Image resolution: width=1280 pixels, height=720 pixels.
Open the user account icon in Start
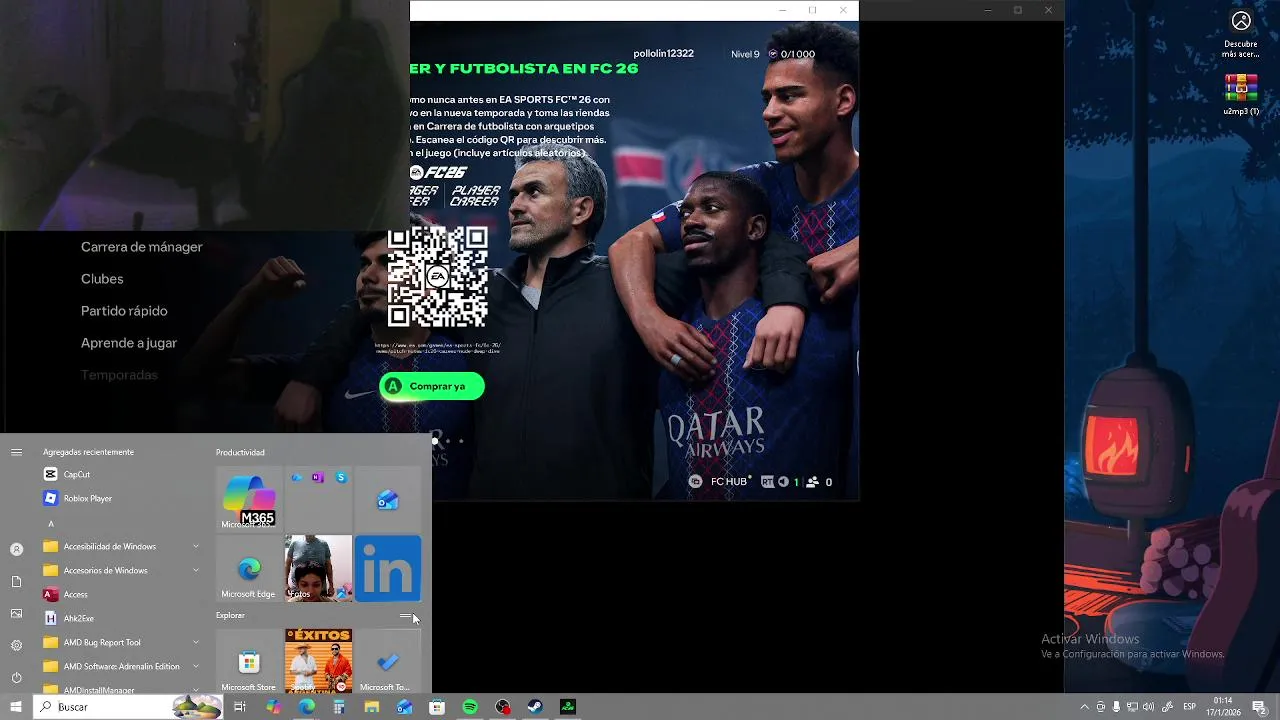[16, 549]
